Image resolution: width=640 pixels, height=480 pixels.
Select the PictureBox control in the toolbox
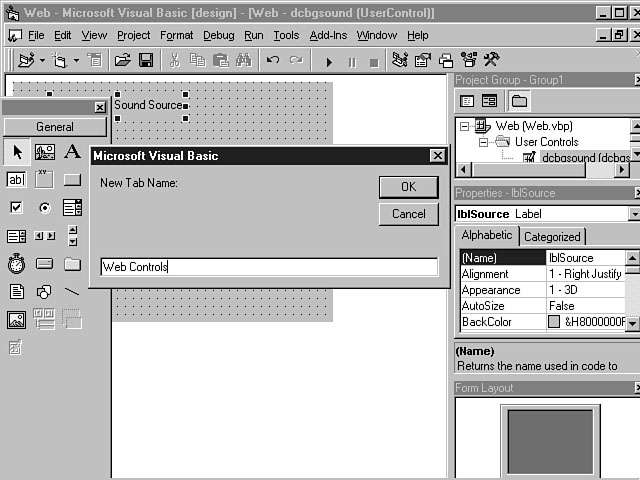[45, 152]
